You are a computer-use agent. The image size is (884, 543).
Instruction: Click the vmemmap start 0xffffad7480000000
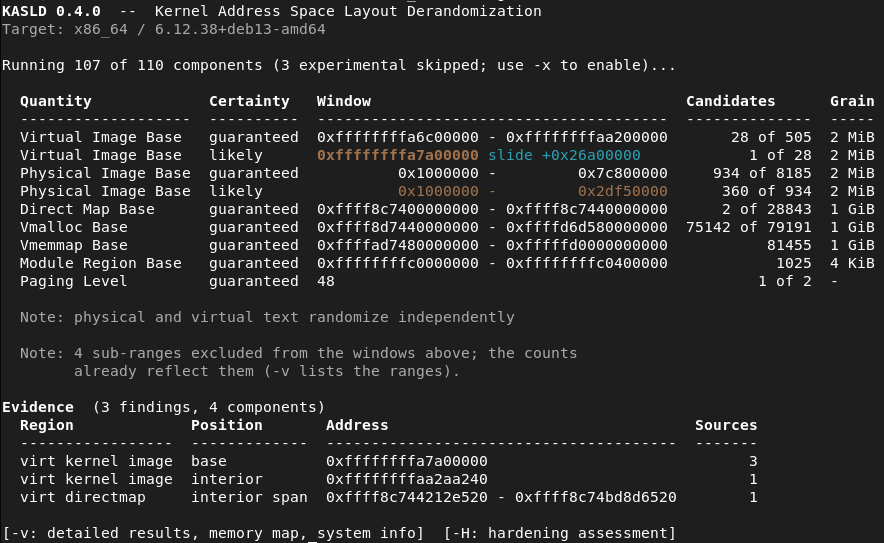pos(398,245)
